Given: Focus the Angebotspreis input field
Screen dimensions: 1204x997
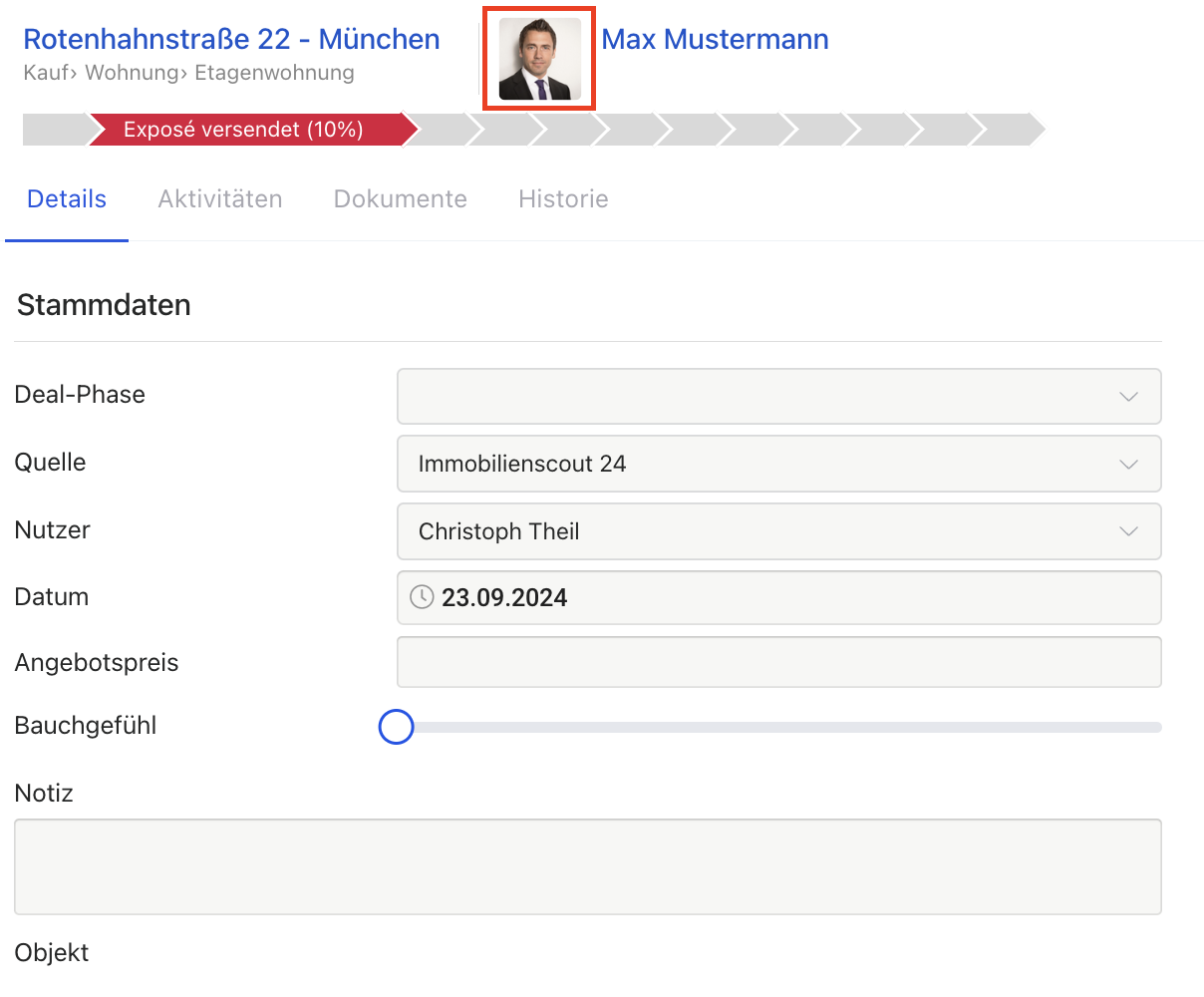Looking at the screenshot, I should 777,662.
